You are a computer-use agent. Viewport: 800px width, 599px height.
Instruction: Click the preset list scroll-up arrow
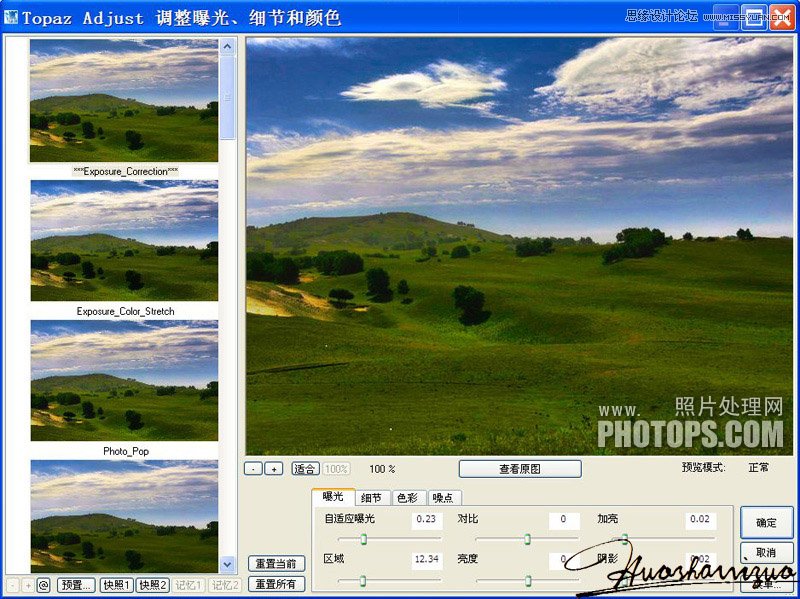pyautogui.click(x=228, y=47)
